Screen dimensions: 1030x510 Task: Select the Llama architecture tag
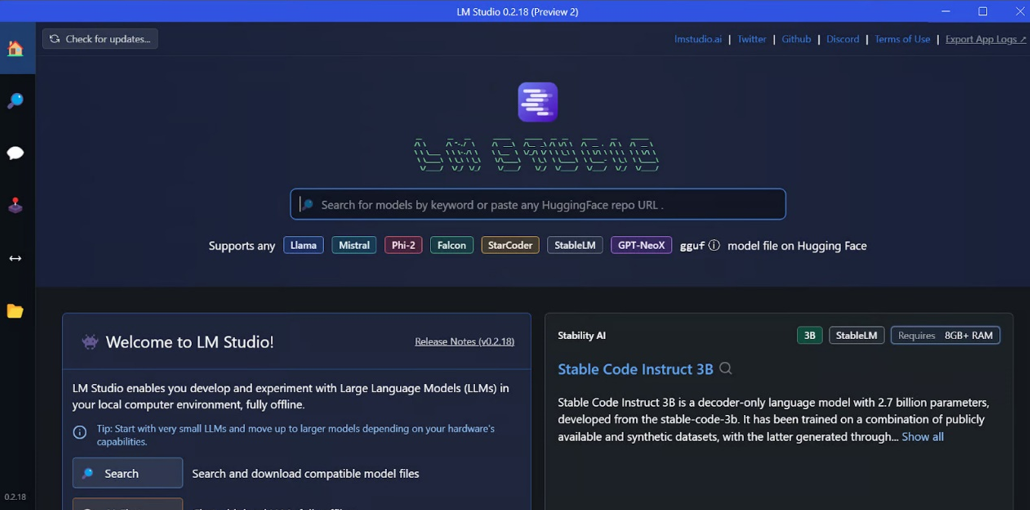point(303,245)
